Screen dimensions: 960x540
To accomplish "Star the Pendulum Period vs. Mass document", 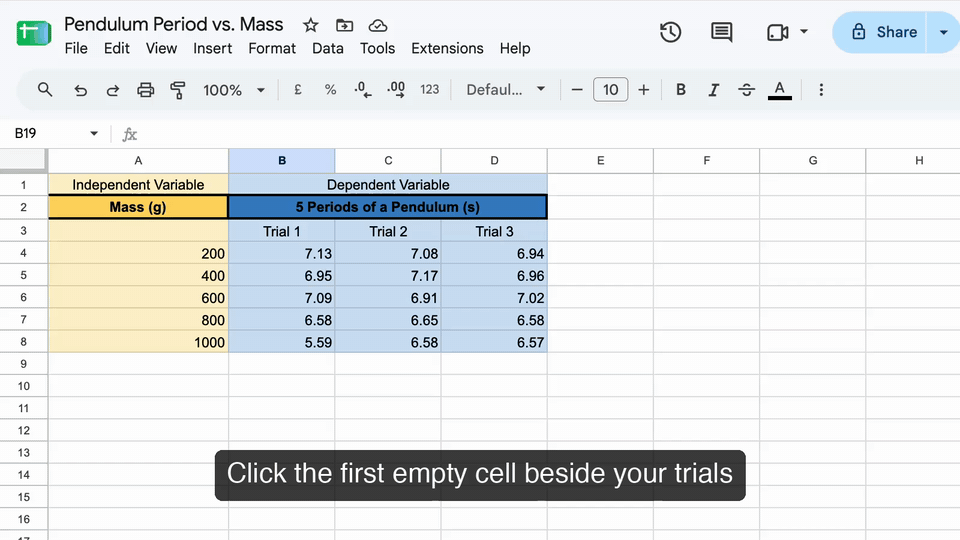I will tap(310, 25).
